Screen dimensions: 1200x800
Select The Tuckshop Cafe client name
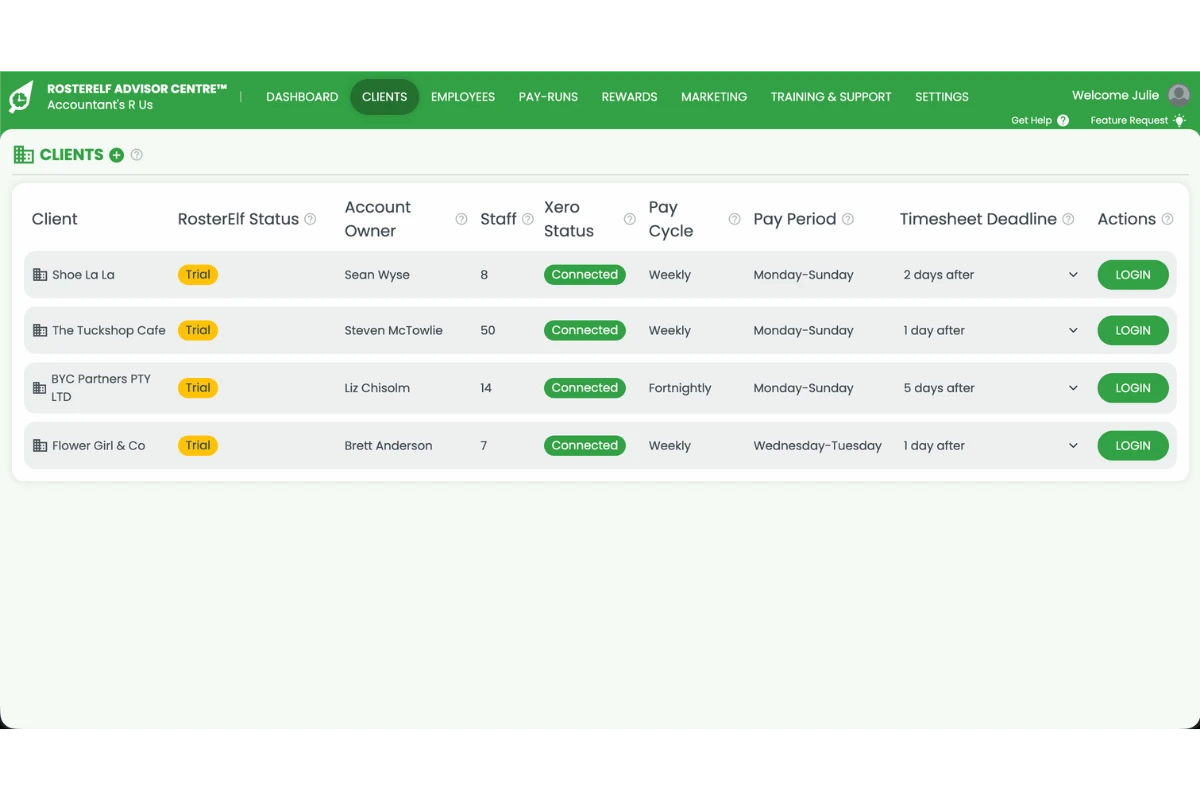(x=109, y=331)
